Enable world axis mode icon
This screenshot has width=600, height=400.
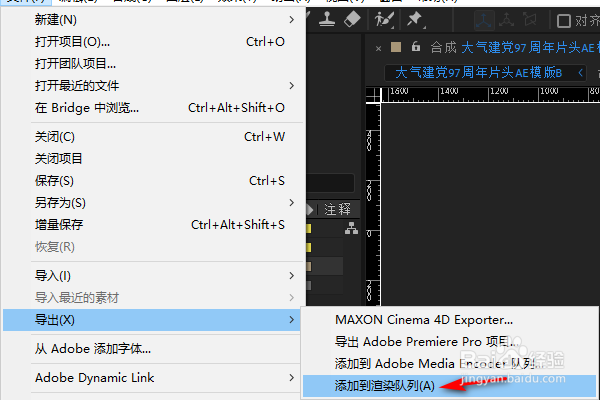pos(507,20)
